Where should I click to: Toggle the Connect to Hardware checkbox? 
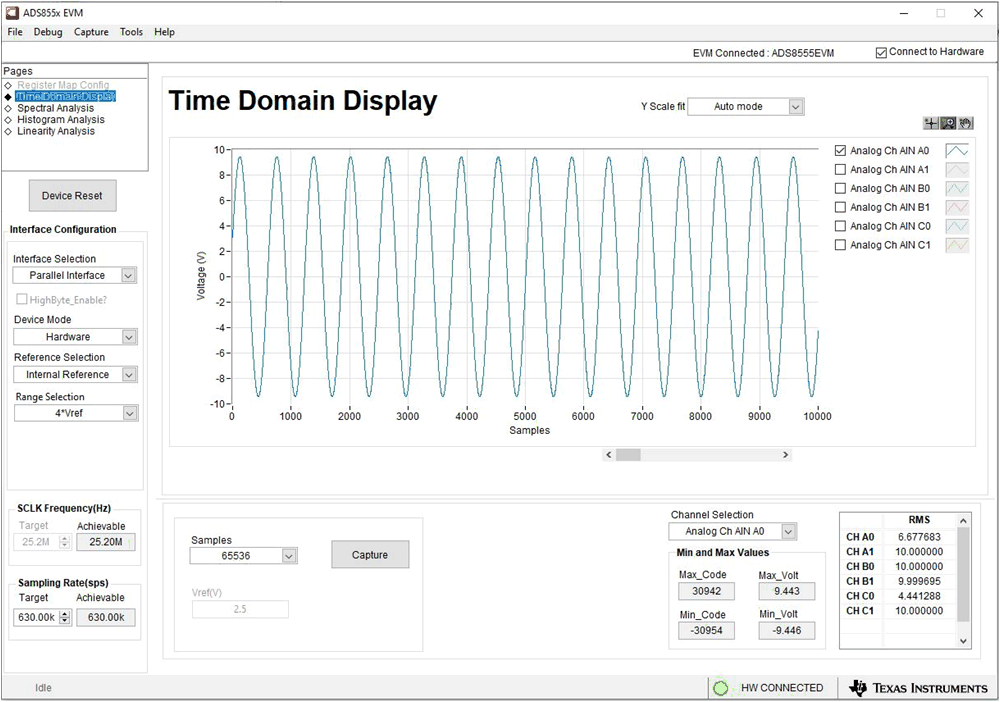(x=881, y=52)
